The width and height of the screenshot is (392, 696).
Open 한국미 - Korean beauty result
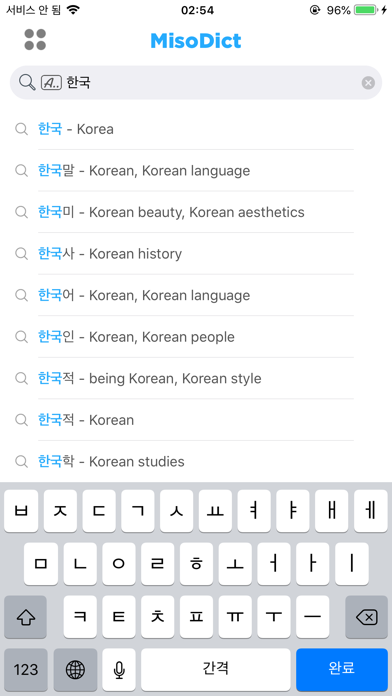tap(196, 212)
